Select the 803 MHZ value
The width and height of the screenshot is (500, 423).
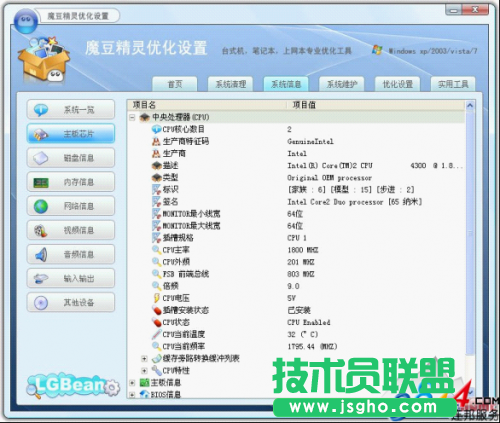(301, 274)
